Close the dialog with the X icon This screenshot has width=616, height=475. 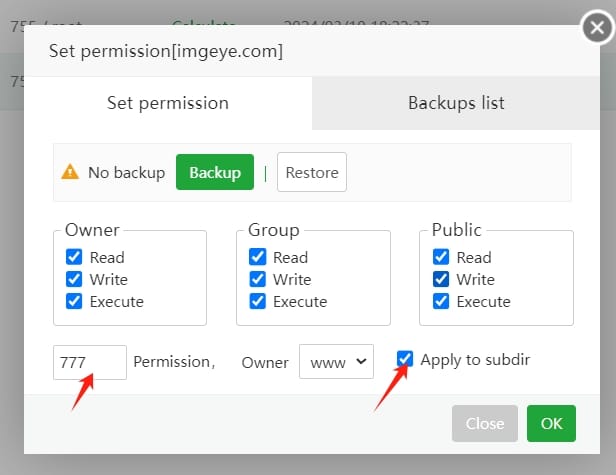597,28
